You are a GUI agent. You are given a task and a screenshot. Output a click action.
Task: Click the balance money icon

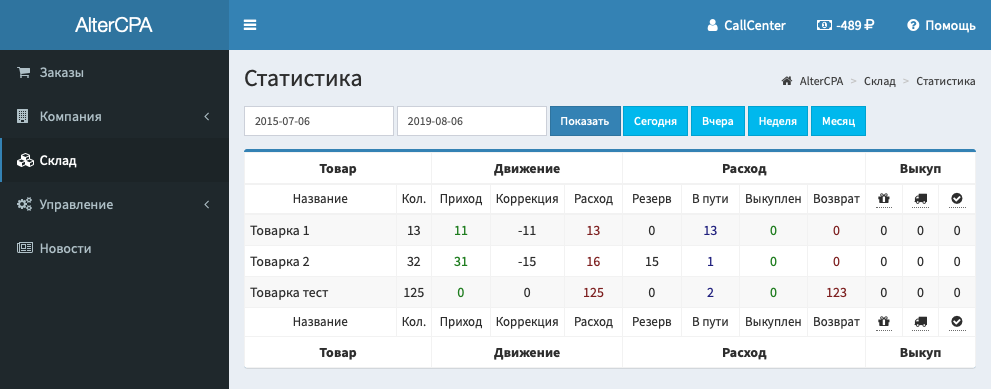(x=824, y=25)
